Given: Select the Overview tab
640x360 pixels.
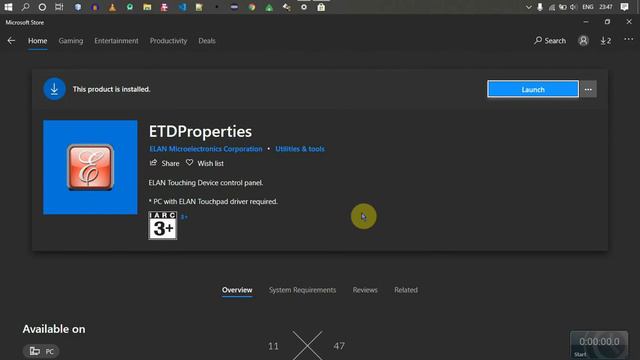Looking at the screenshot, I should point(237,290).
